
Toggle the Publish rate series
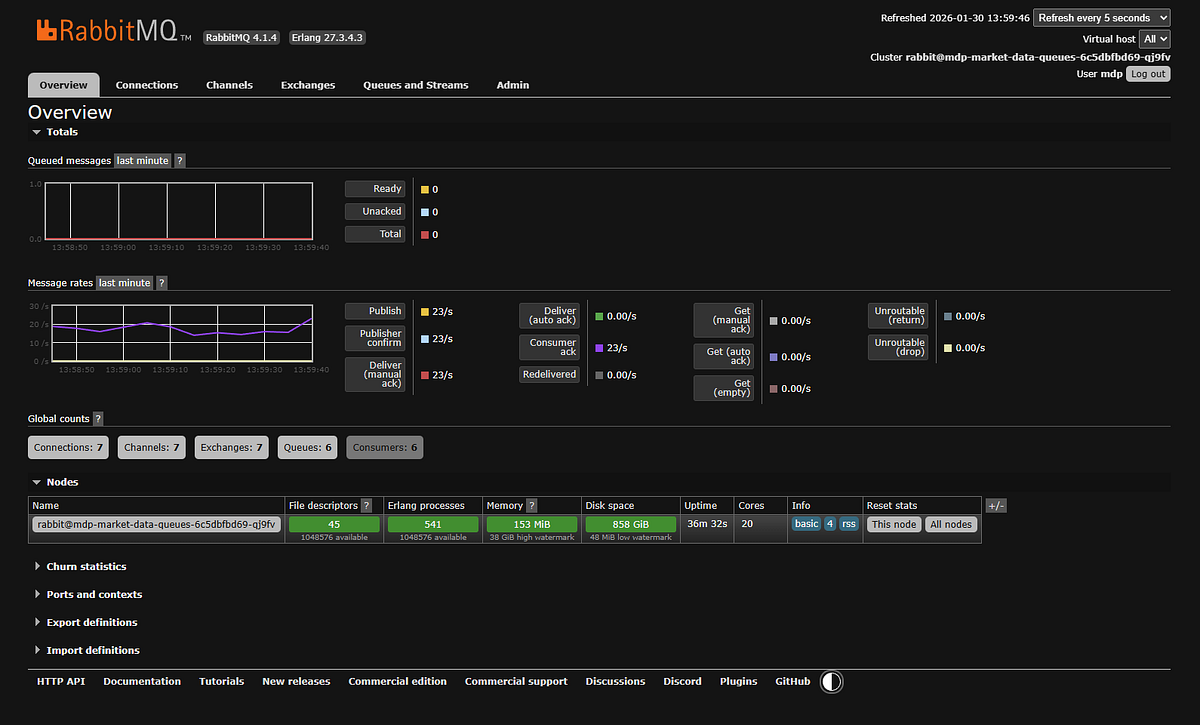click(x=375, y=311)
